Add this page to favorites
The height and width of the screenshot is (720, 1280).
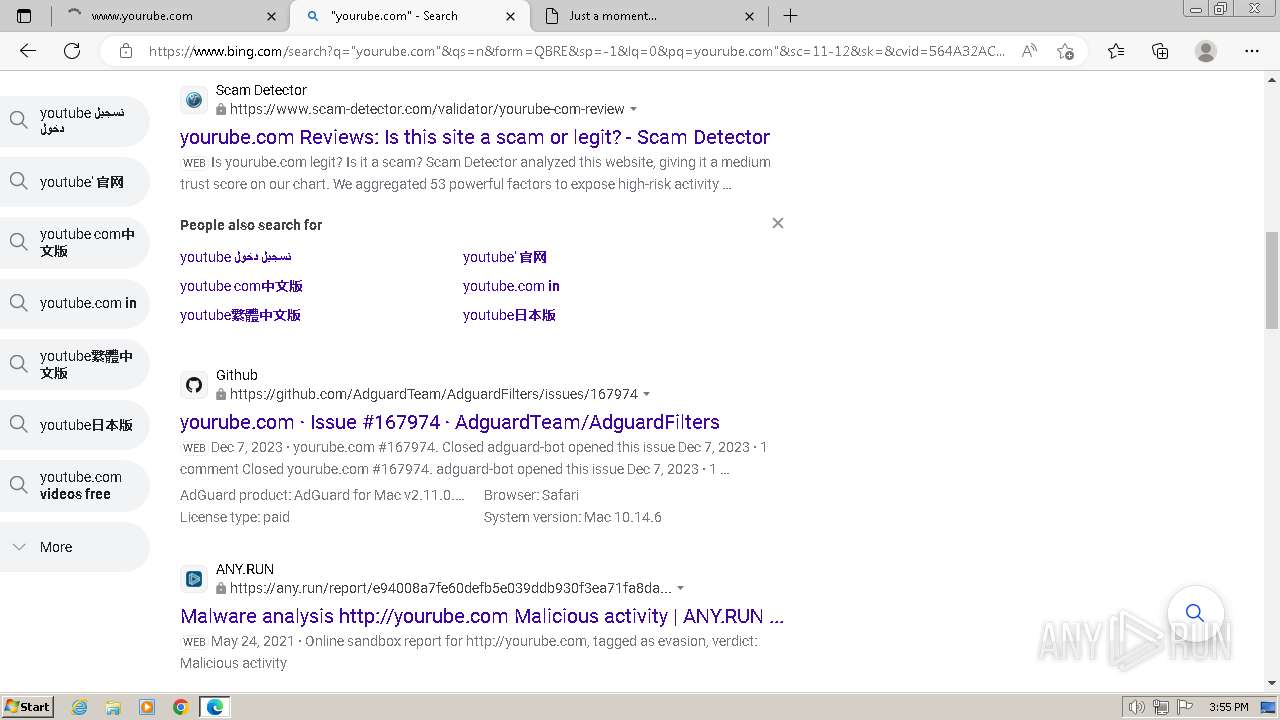click(1065, 51)
